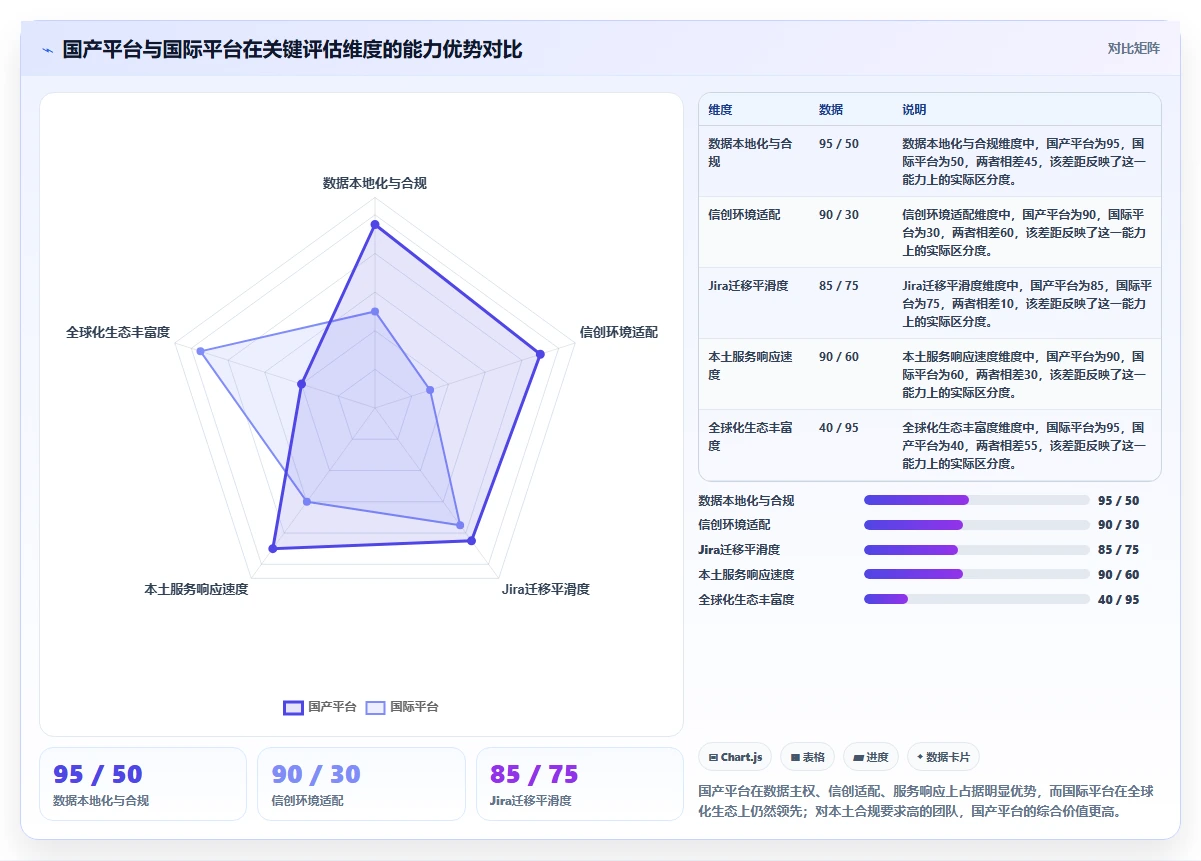Click table cell 85 / 75
Screen dimensions: 1201x861
(x=838, y=286)
